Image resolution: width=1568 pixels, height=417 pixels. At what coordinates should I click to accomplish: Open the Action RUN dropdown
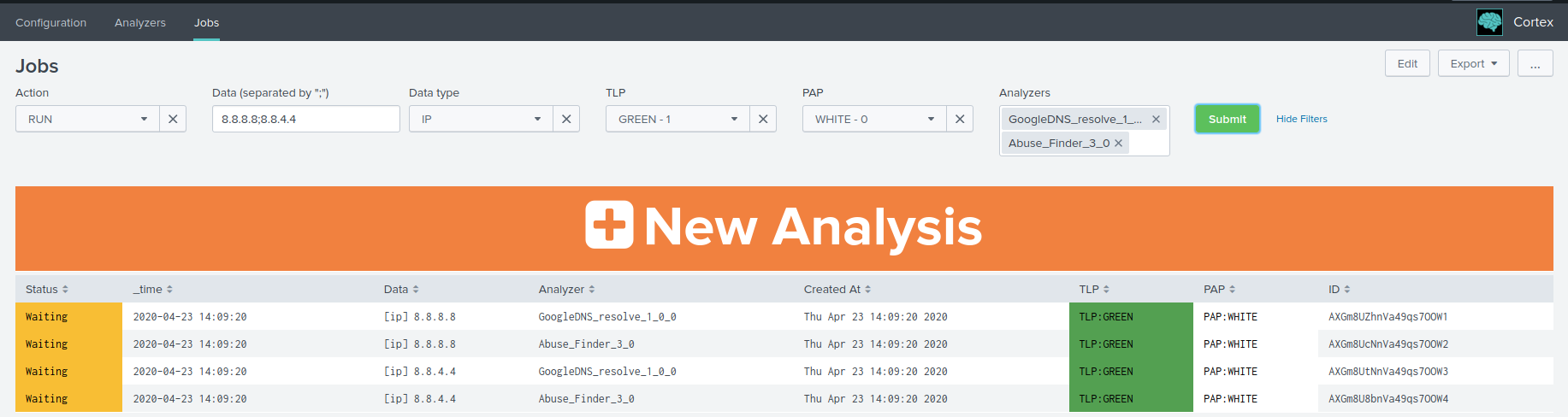pyautogui.click(x=88, y=119)
